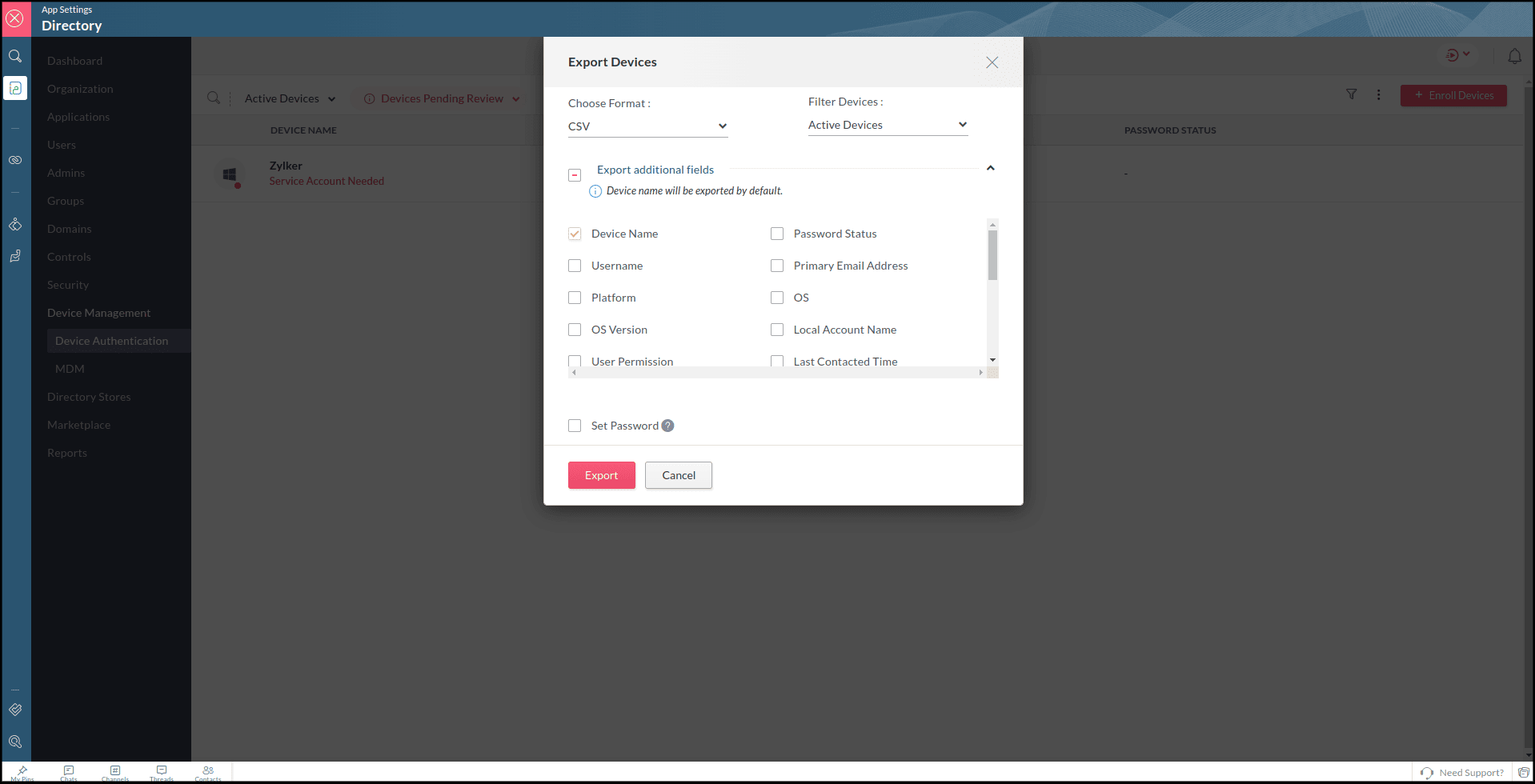The image size is (1535, 784).
Task: Open the checkmark tag icon in rail
Action: [15, 710]
